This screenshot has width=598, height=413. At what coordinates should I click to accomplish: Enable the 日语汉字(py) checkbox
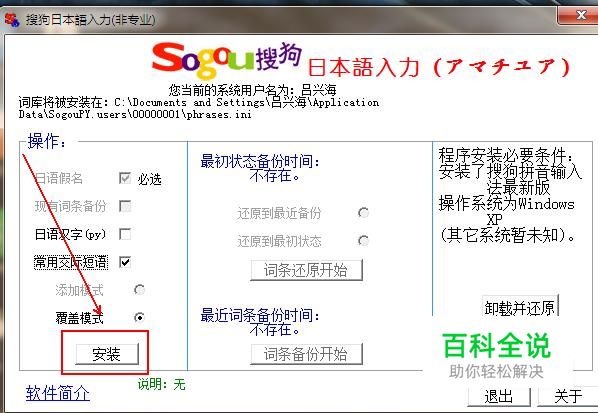(125, 234)
